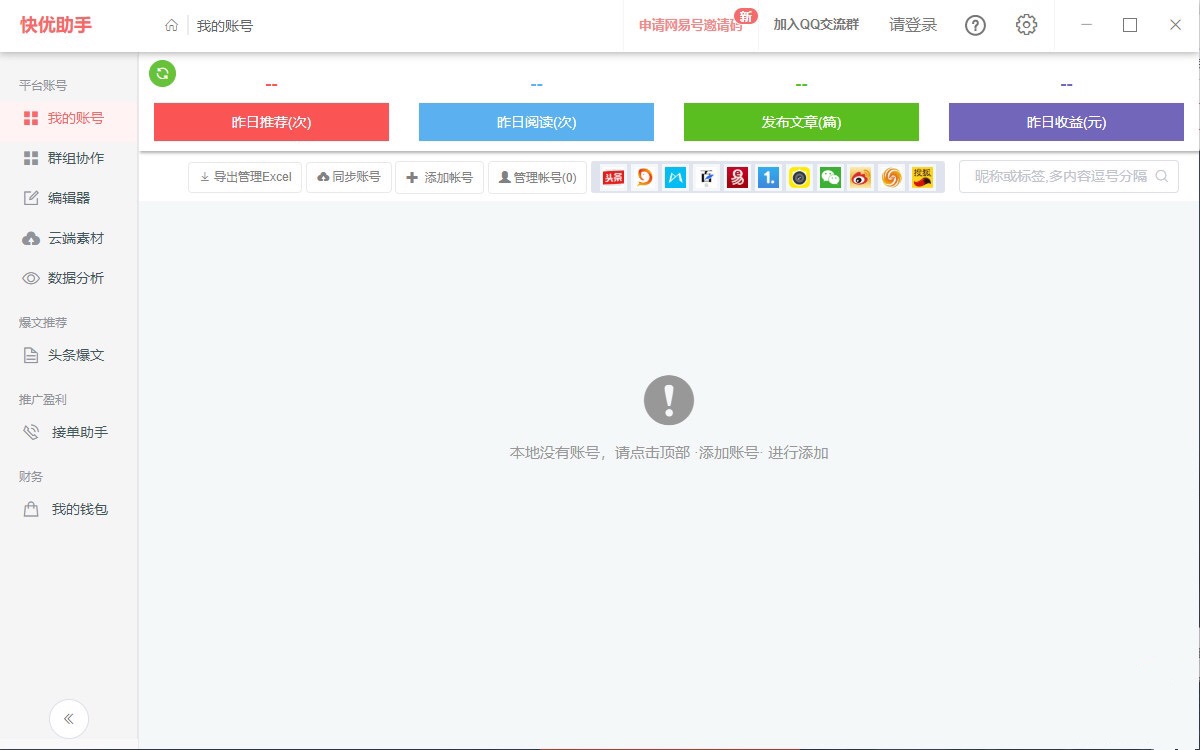Click the green refresh statistics icon
The image size is (1200, 750).
point(162,73)
